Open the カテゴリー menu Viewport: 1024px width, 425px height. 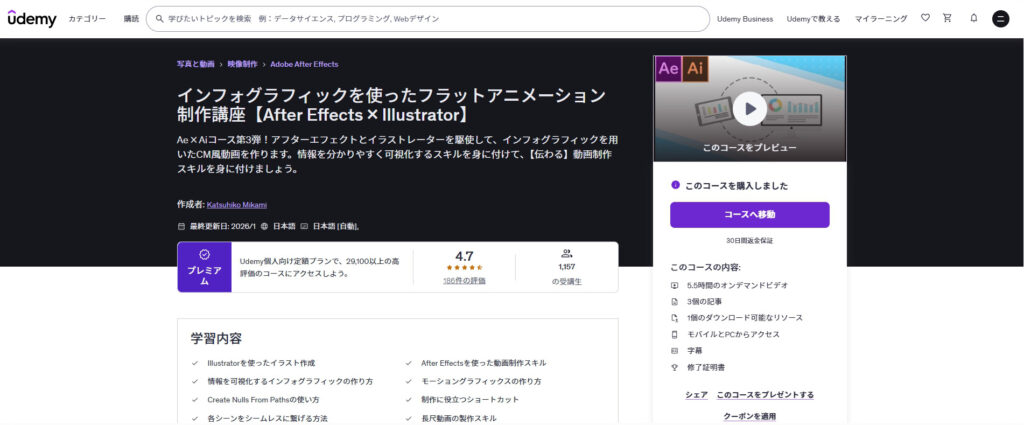87,19
